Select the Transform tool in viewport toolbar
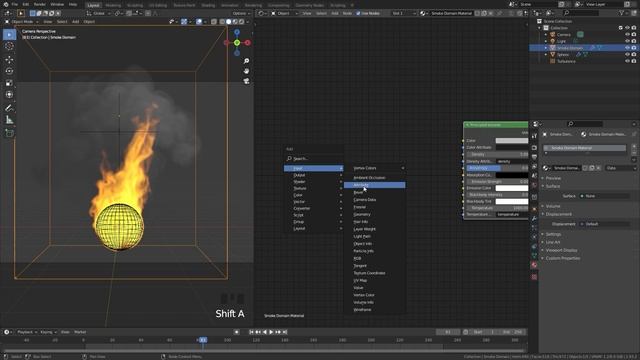Screen dimensions: 640x360 (9, 95)
